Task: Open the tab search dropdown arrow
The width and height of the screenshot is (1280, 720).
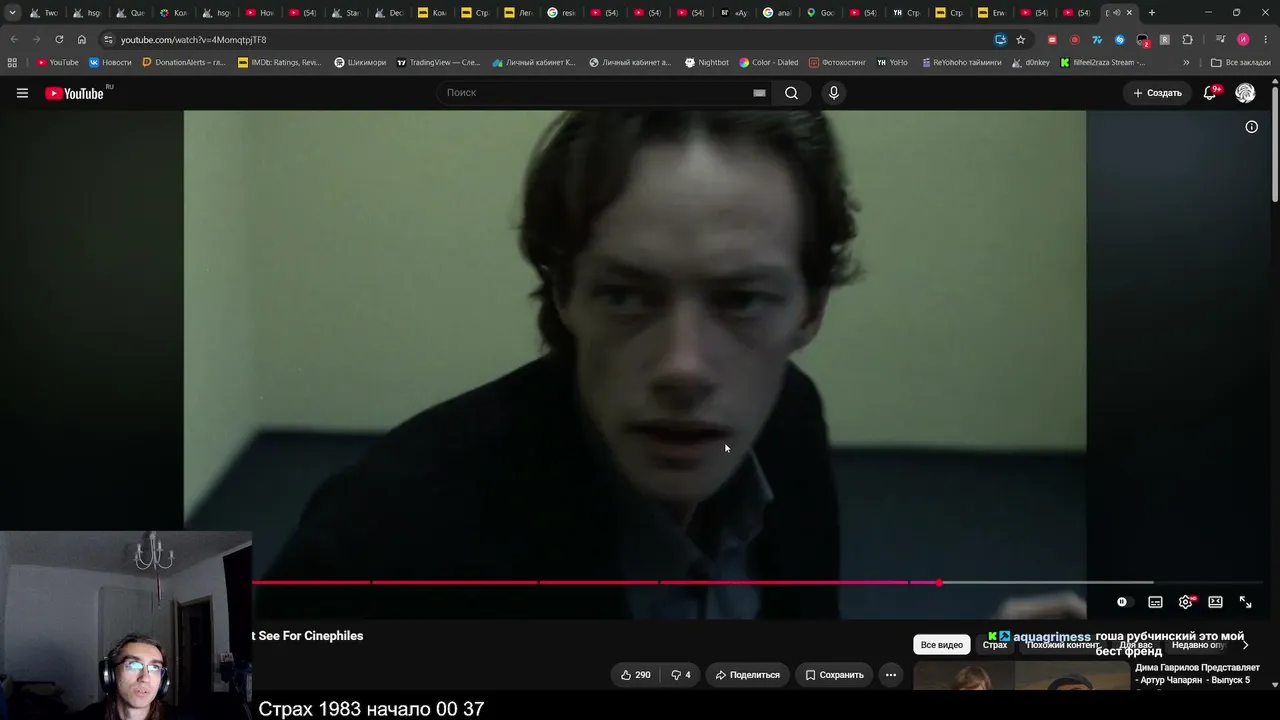Action: (x=12, y=13)
